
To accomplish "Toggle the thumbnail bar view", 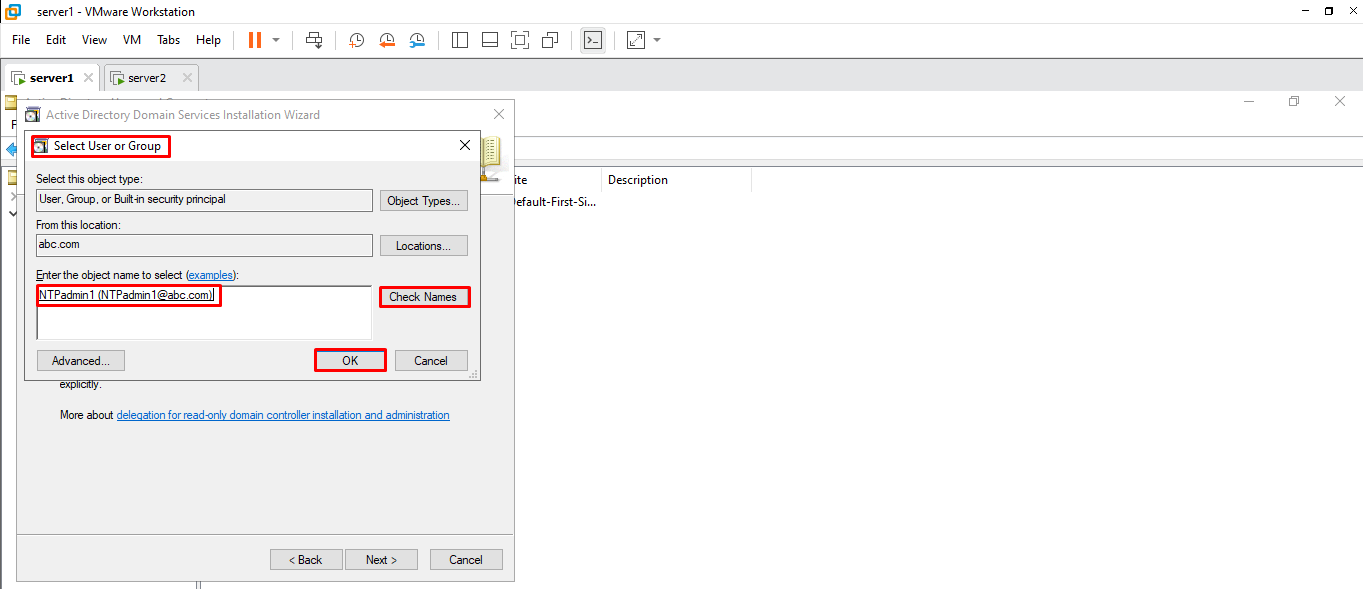I will [x=490, y=40].
